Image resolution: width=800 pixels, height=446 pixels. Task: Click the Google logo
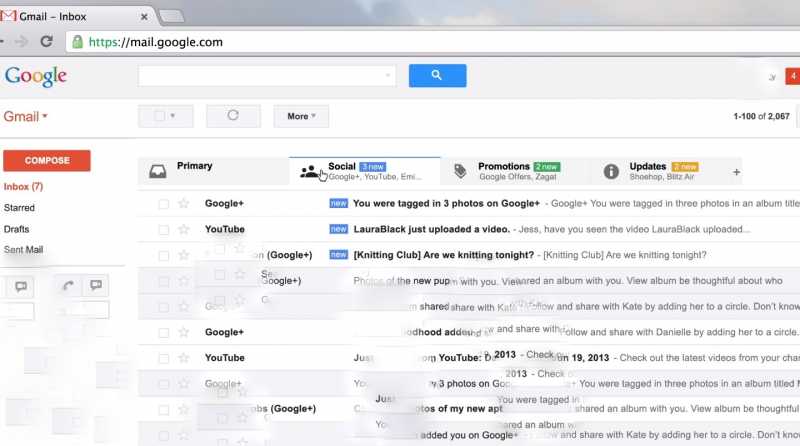(36, 77)
